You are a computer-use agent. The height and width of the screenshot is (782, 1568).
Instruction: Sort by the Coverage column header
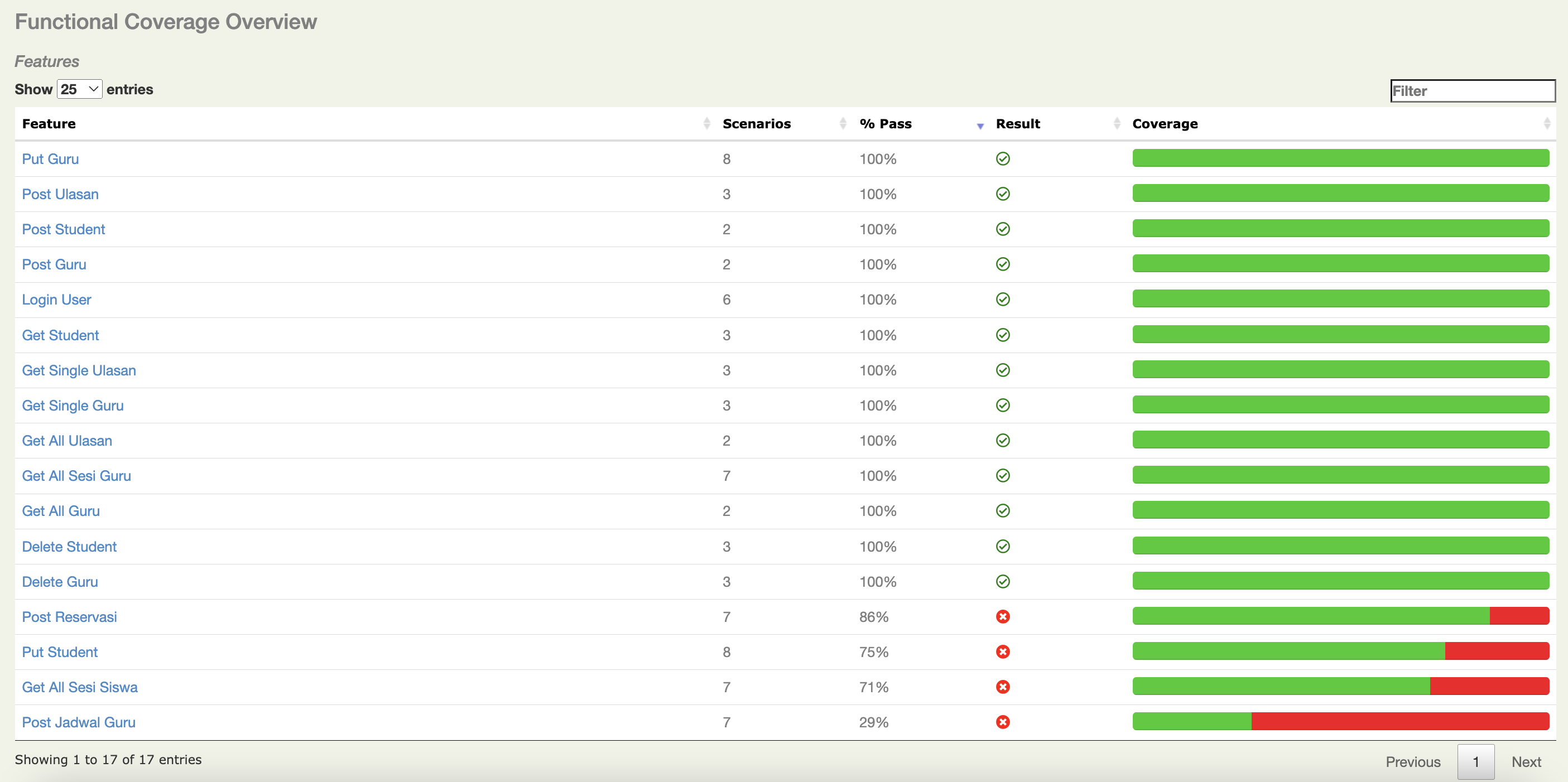coord(1165,123)
